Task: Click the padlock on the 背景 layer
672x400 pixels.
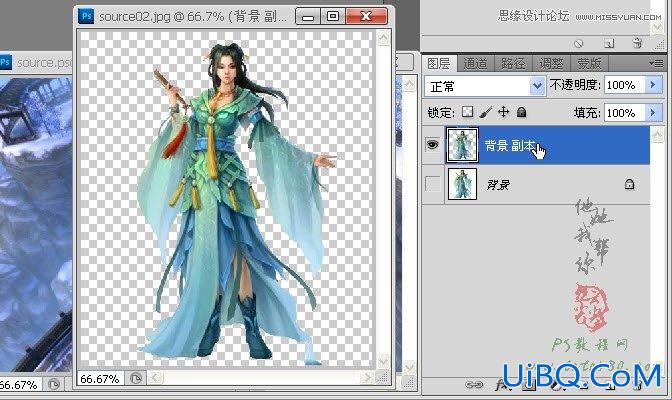Action: (629, 184)
